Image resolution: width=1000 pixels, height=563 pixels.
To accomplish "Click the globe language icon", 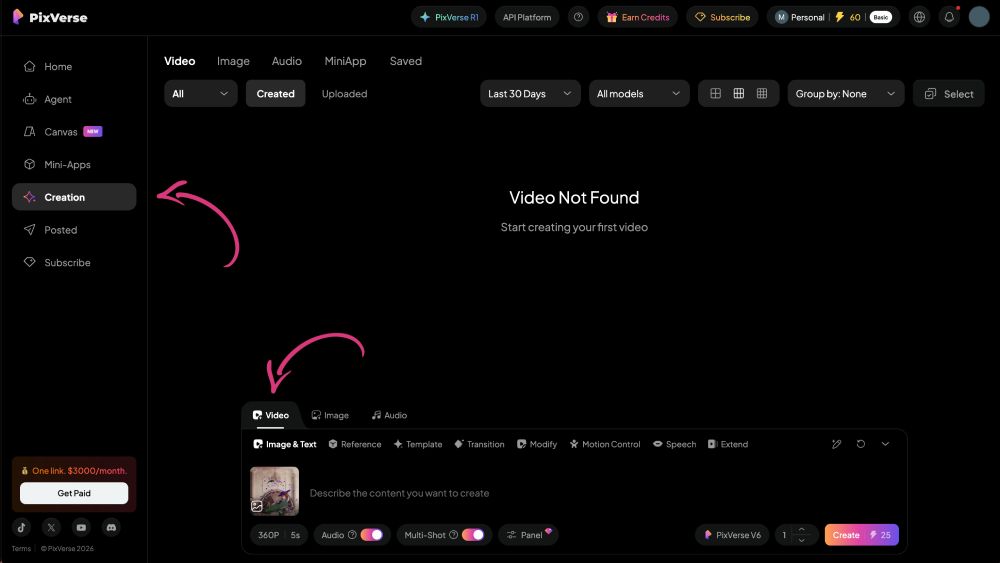I will pos(919,17).
